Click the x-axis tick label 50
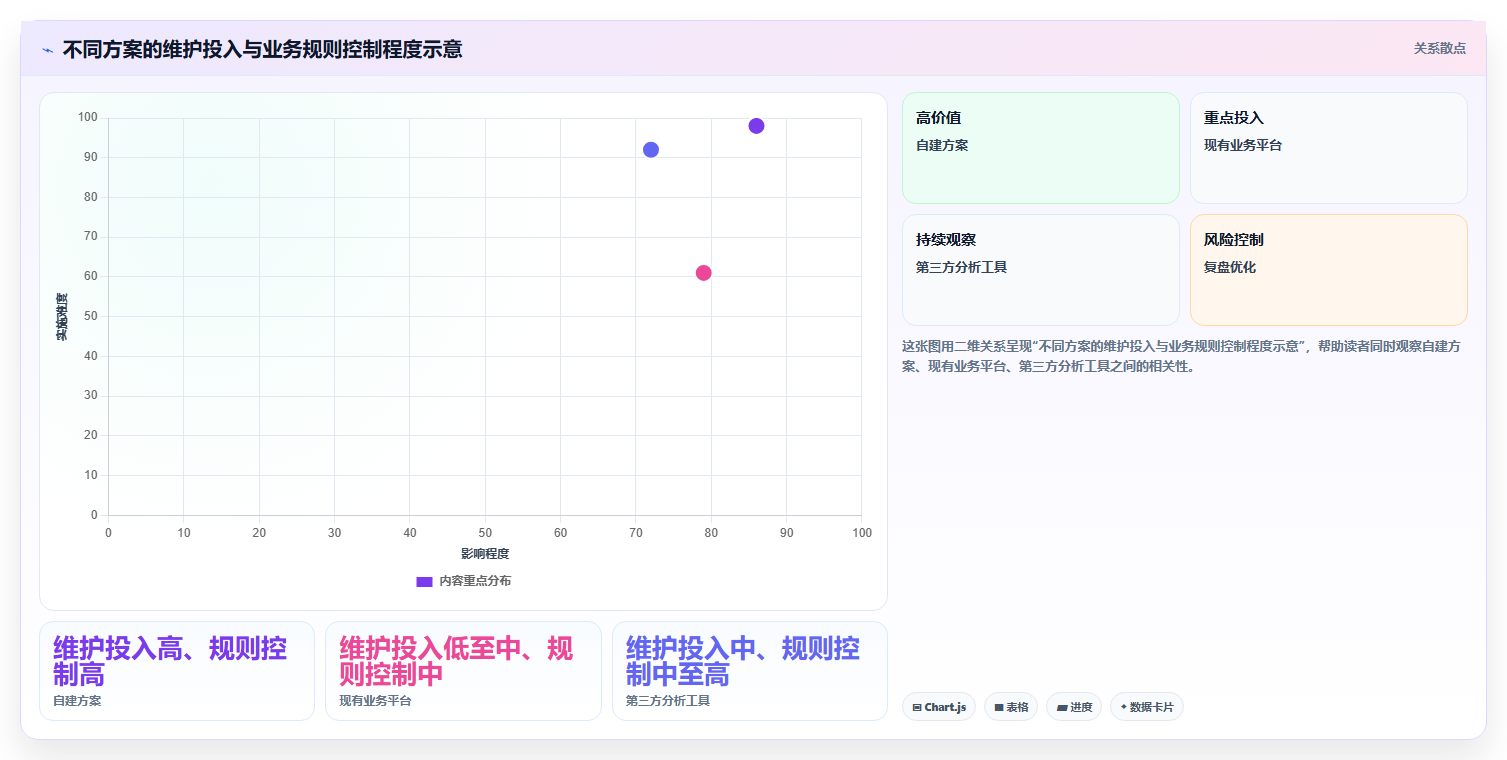Viewport: 1507px width, 760px height. pos(485,533)
